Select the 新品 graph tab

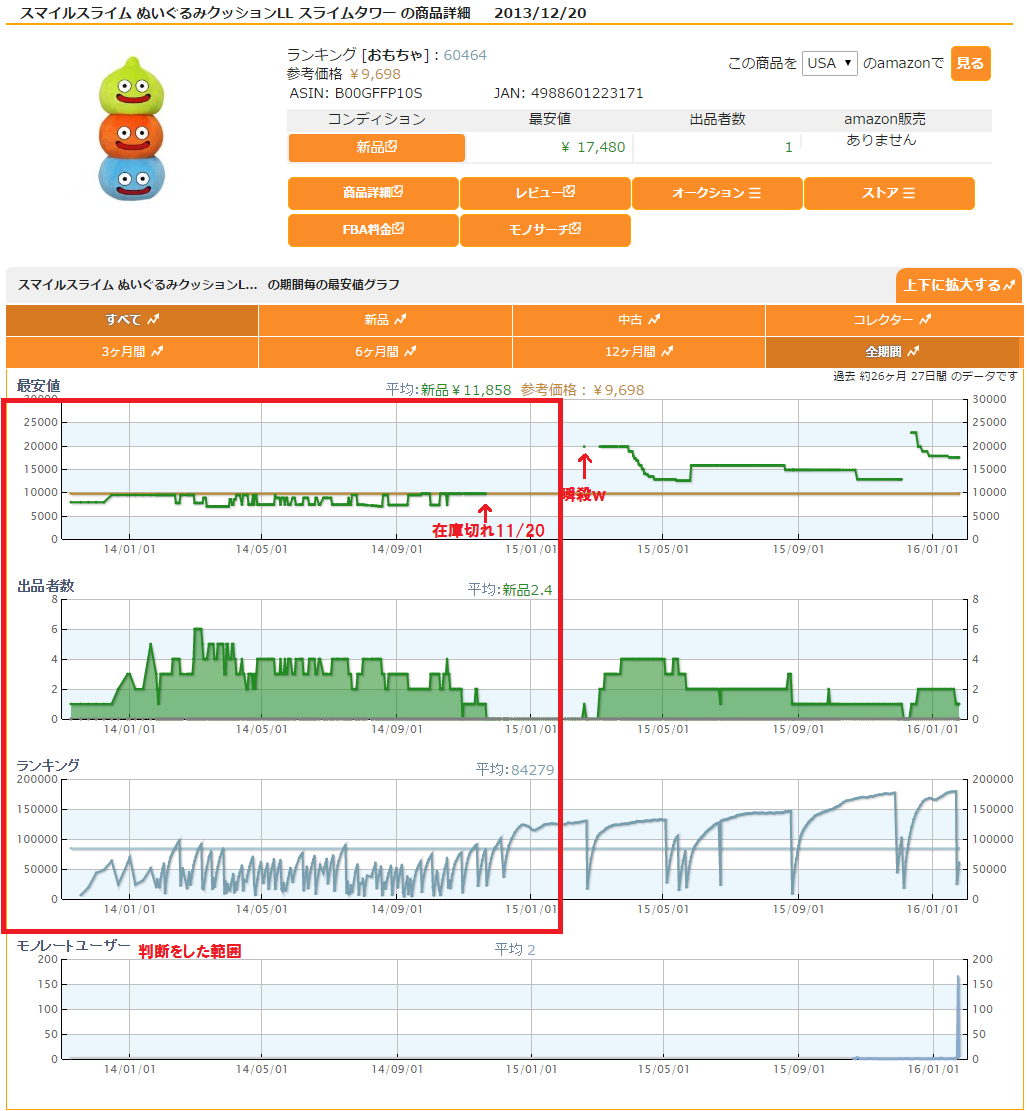point(385,320)
